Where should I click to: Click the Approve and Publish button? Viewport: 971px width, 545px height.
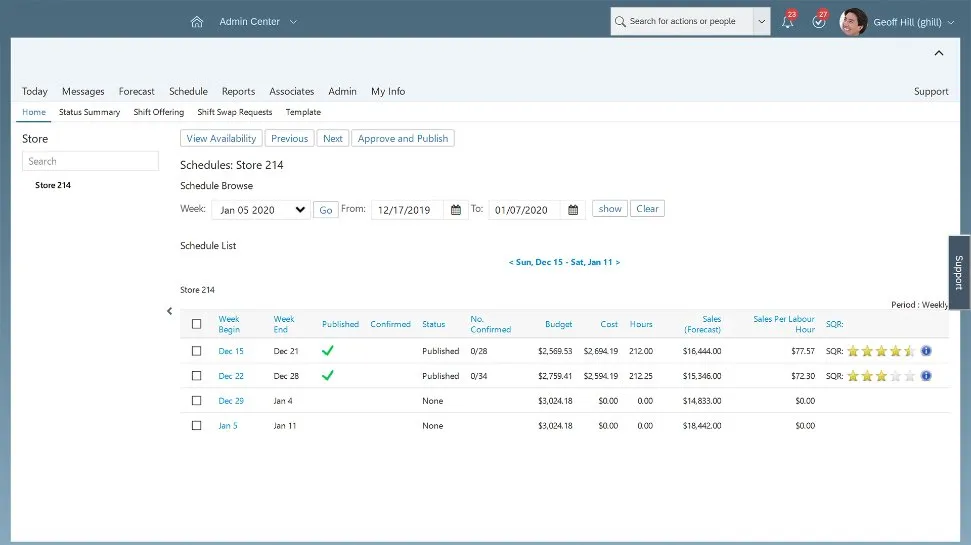[403, 139]
